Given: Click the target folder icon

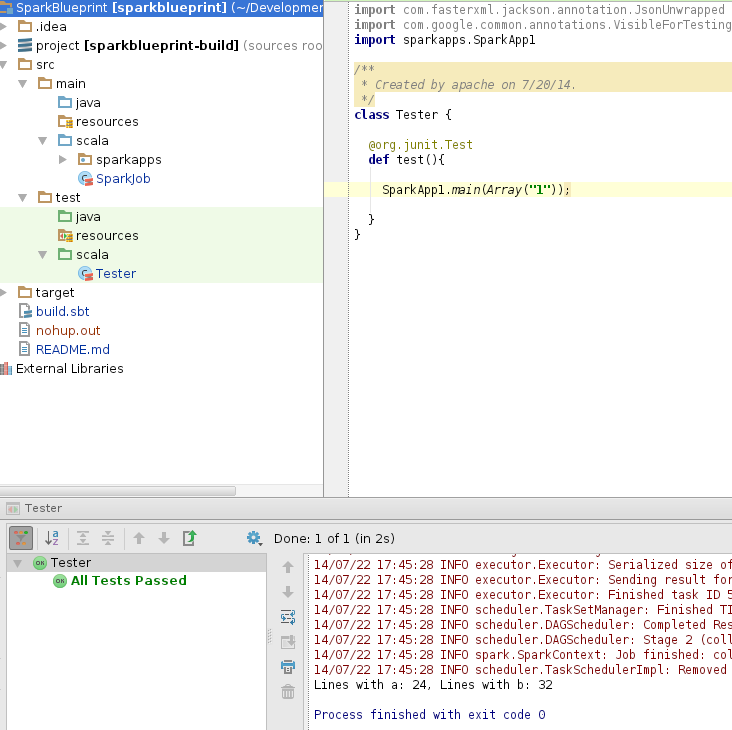Looking at the screenshot, I should tap(25, 292).
